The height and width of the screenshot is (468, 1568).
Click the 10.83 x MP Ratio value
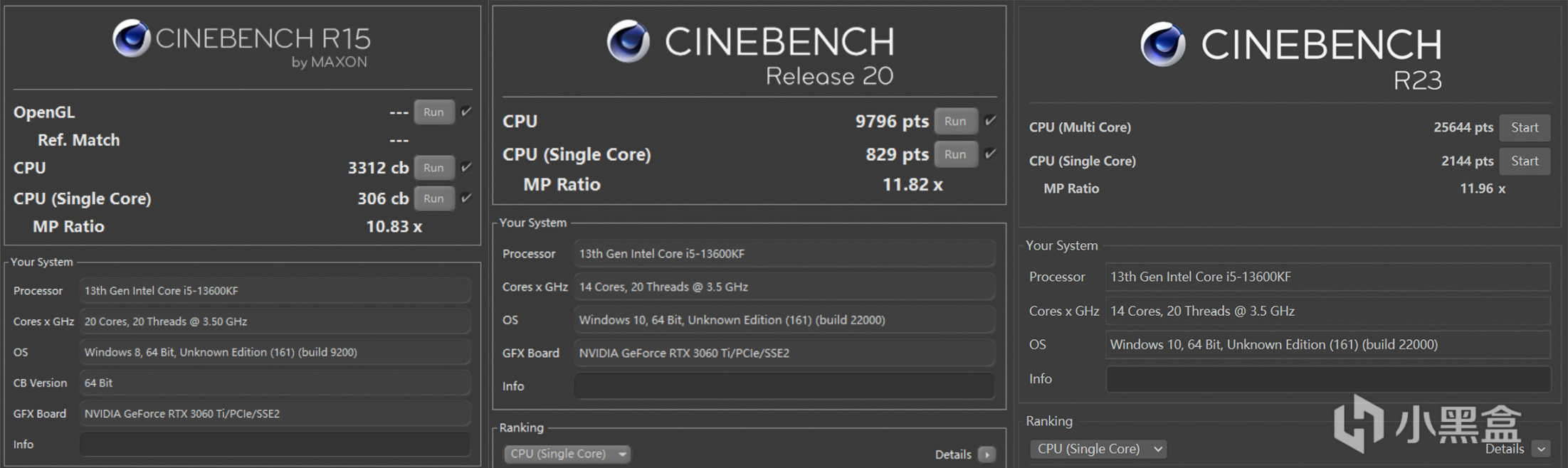coord(394,227)
